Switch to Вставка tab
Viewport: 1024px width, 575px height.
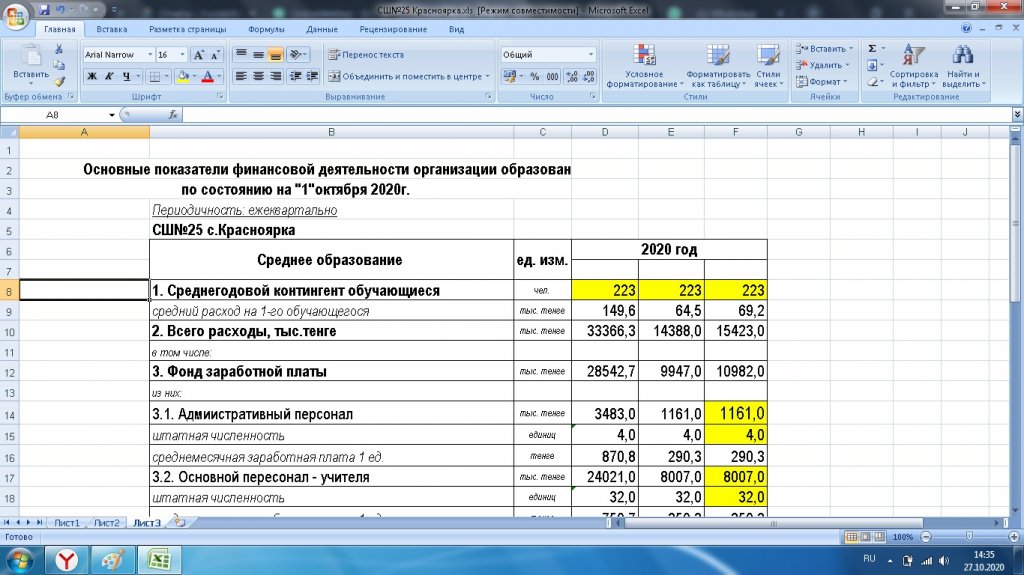pyautogui.click(x=112, y=29)
